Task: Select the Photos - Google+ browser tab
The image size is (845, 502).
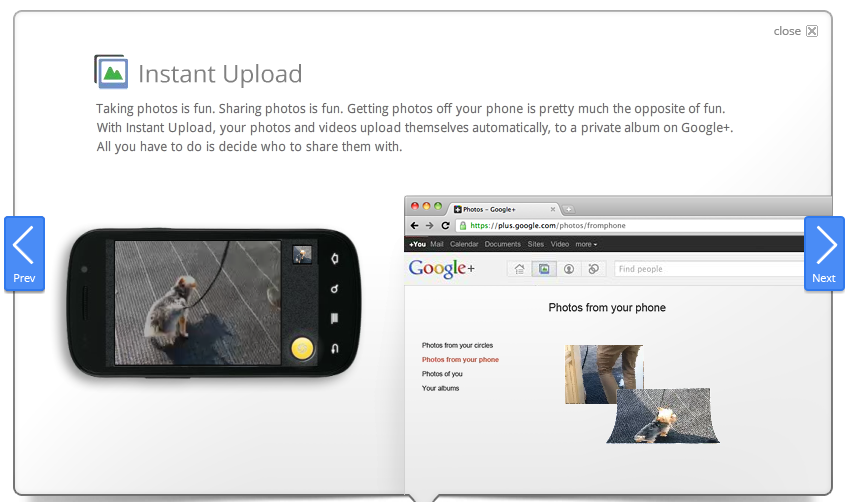Action: [x=505, y=209]
